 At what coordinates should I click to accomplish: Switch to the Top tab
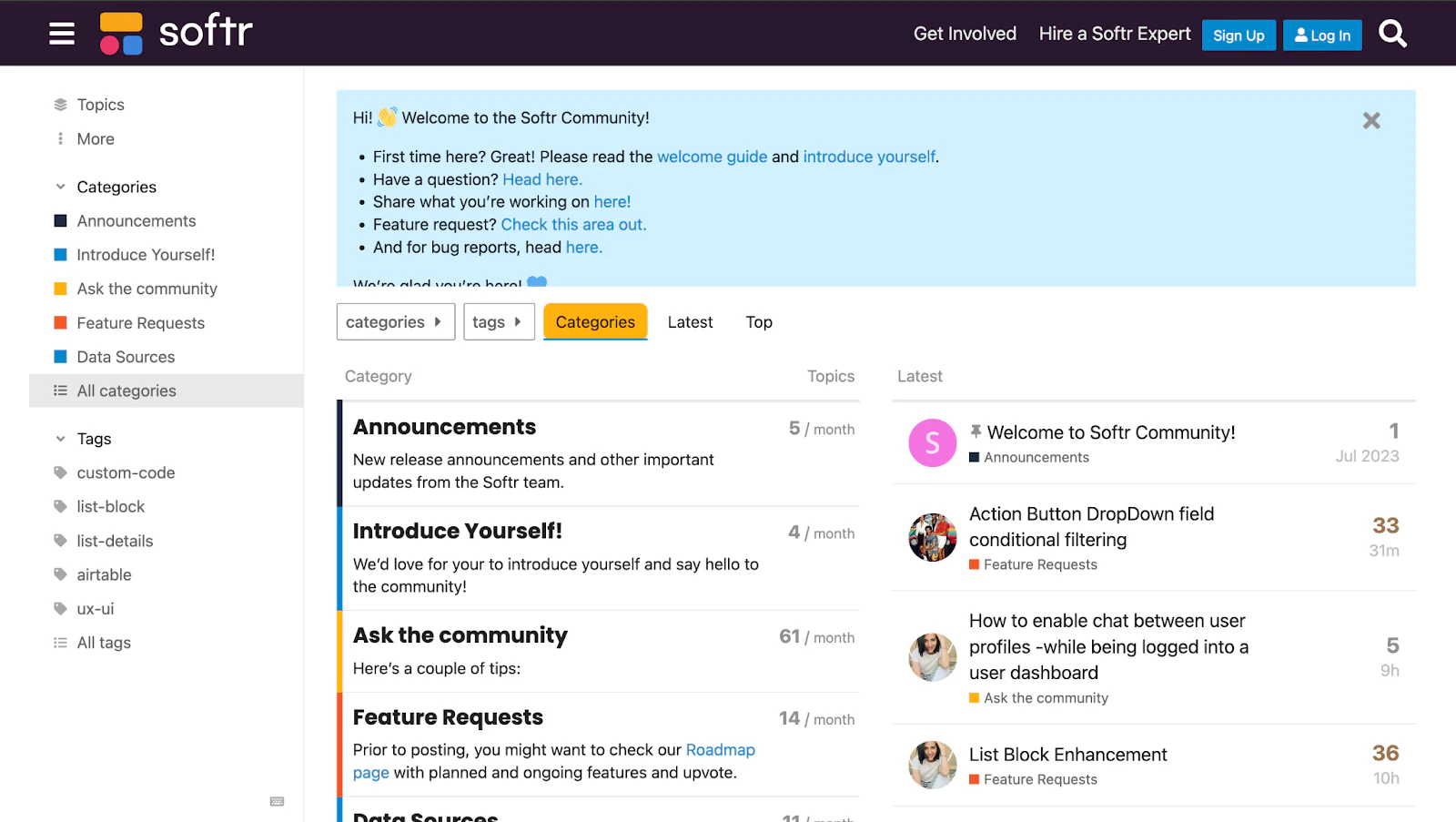[759, 321]
